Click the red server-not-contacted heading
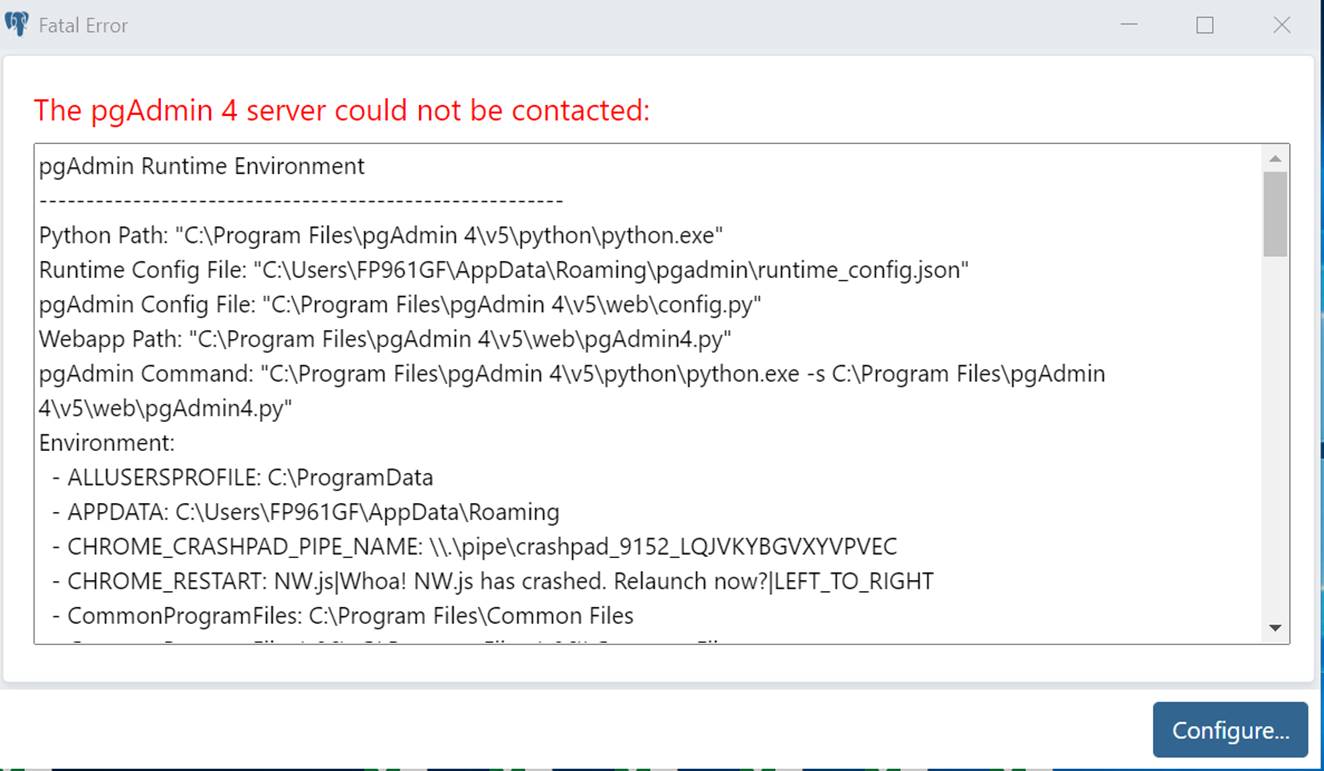 tap(341, 110)
